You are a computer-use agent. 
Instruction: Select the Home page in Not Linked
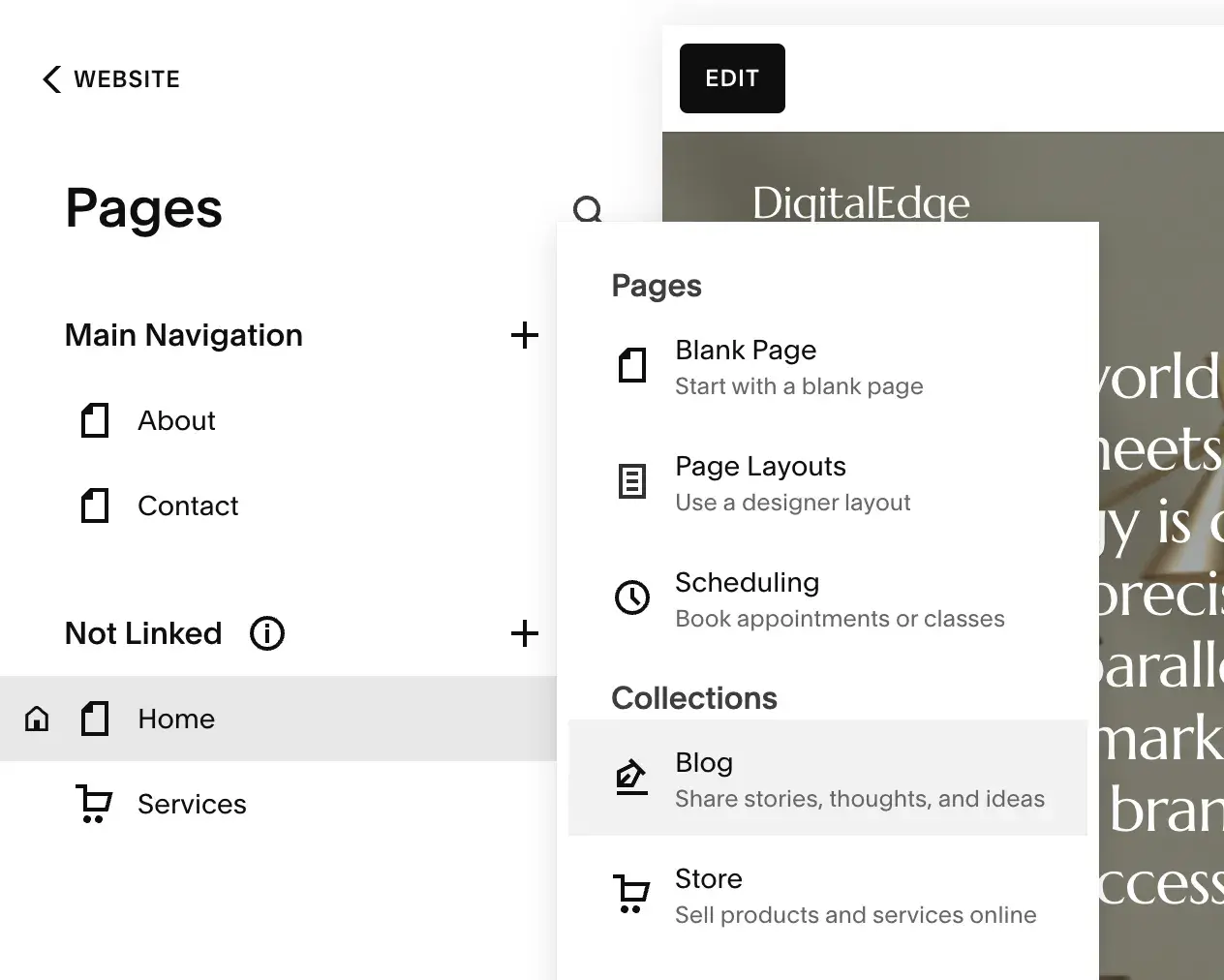[x=176, y=719]
